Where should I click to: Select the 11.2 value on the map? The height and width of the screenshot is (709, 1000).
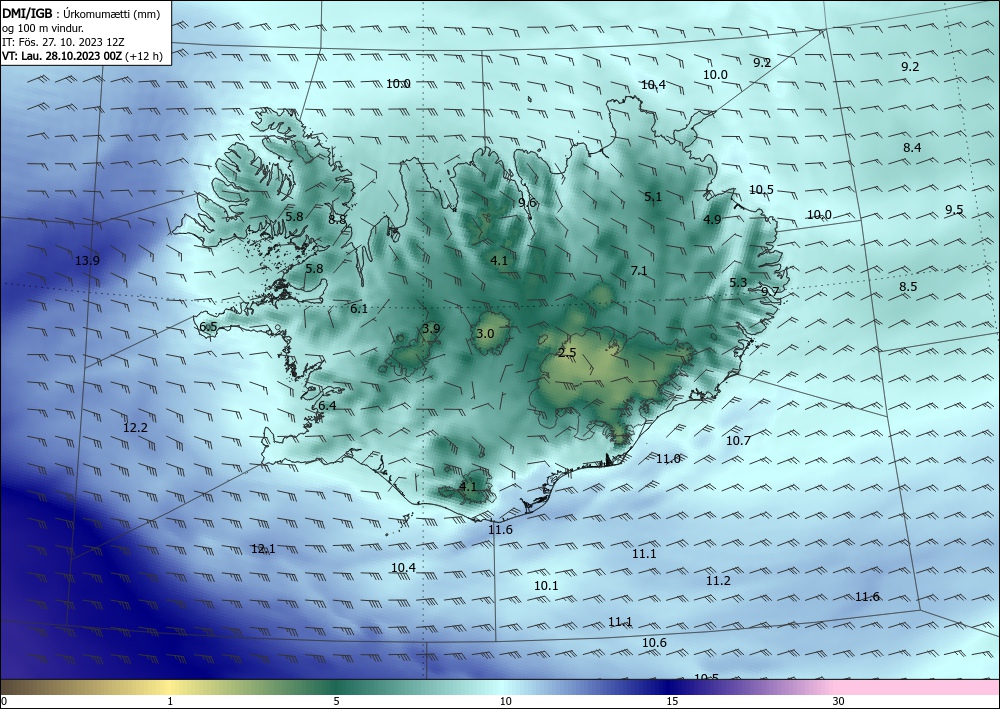pos(718,580)
